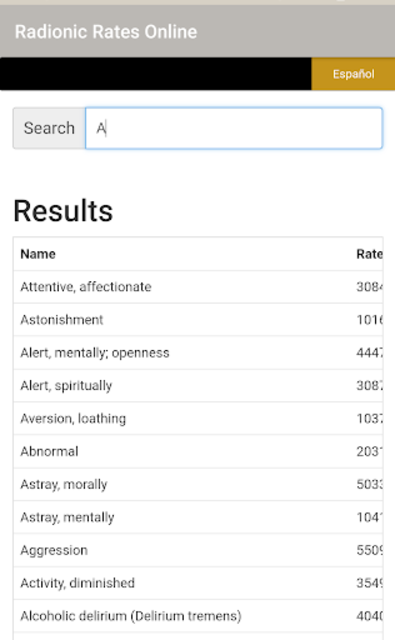This screenshot has width=395, height=640.
Task: Switch language with the Español button
Action: point(353,74)
